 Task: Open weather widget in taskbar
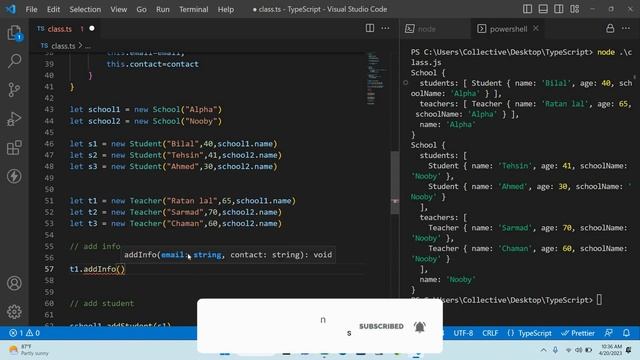[29, 350]
